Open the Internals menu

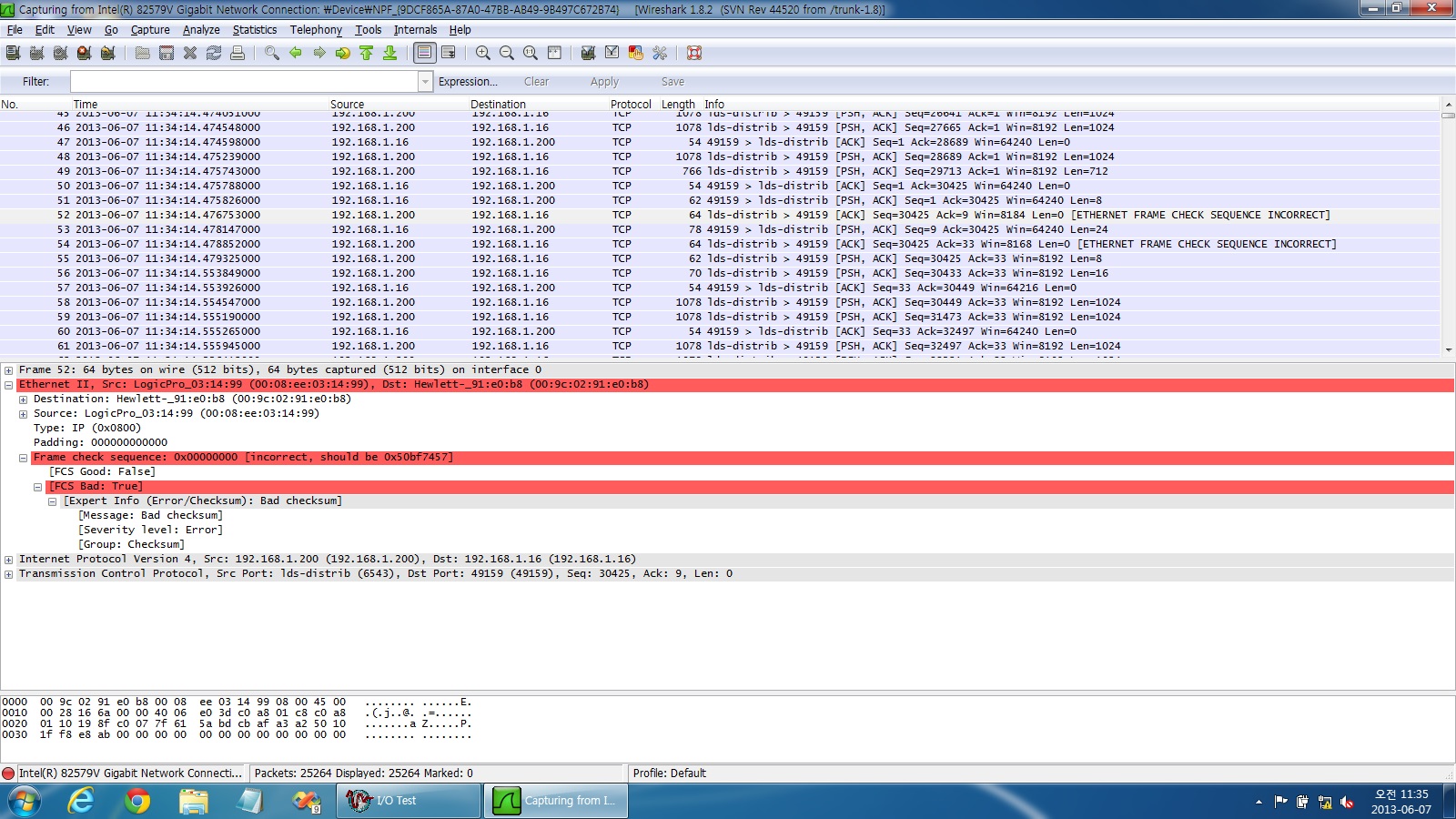pos(415,30)
